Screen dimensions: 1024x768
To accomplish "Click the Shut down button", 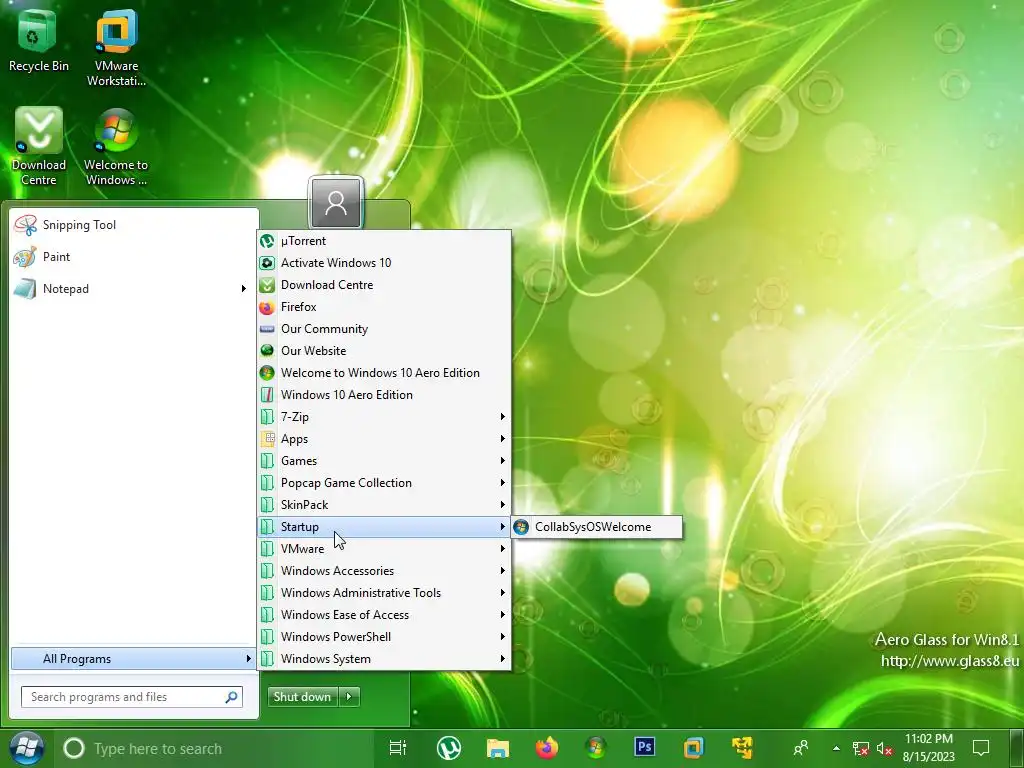I will 302,697.
